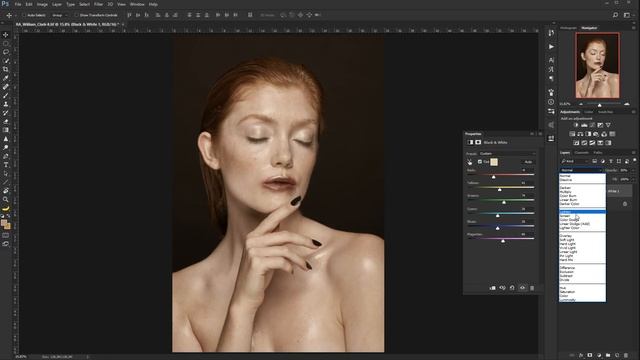The width and height of the screenshot is (640, 360).
Task: Select the Eraser tool
Action: click(6, 122)
